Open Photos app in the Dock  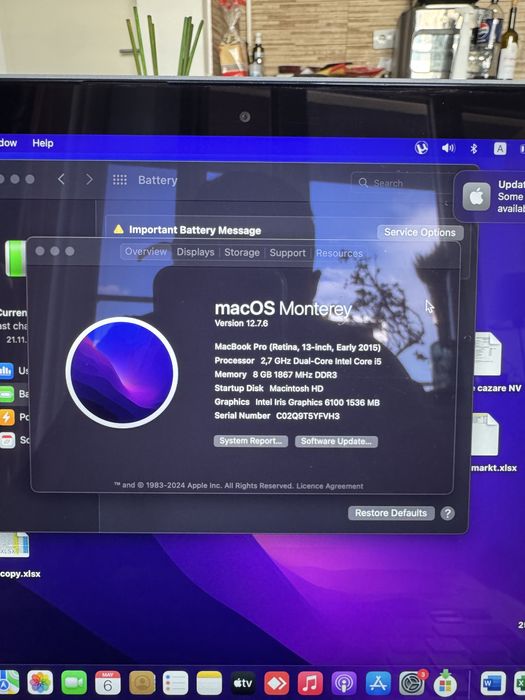pos(40,683)
